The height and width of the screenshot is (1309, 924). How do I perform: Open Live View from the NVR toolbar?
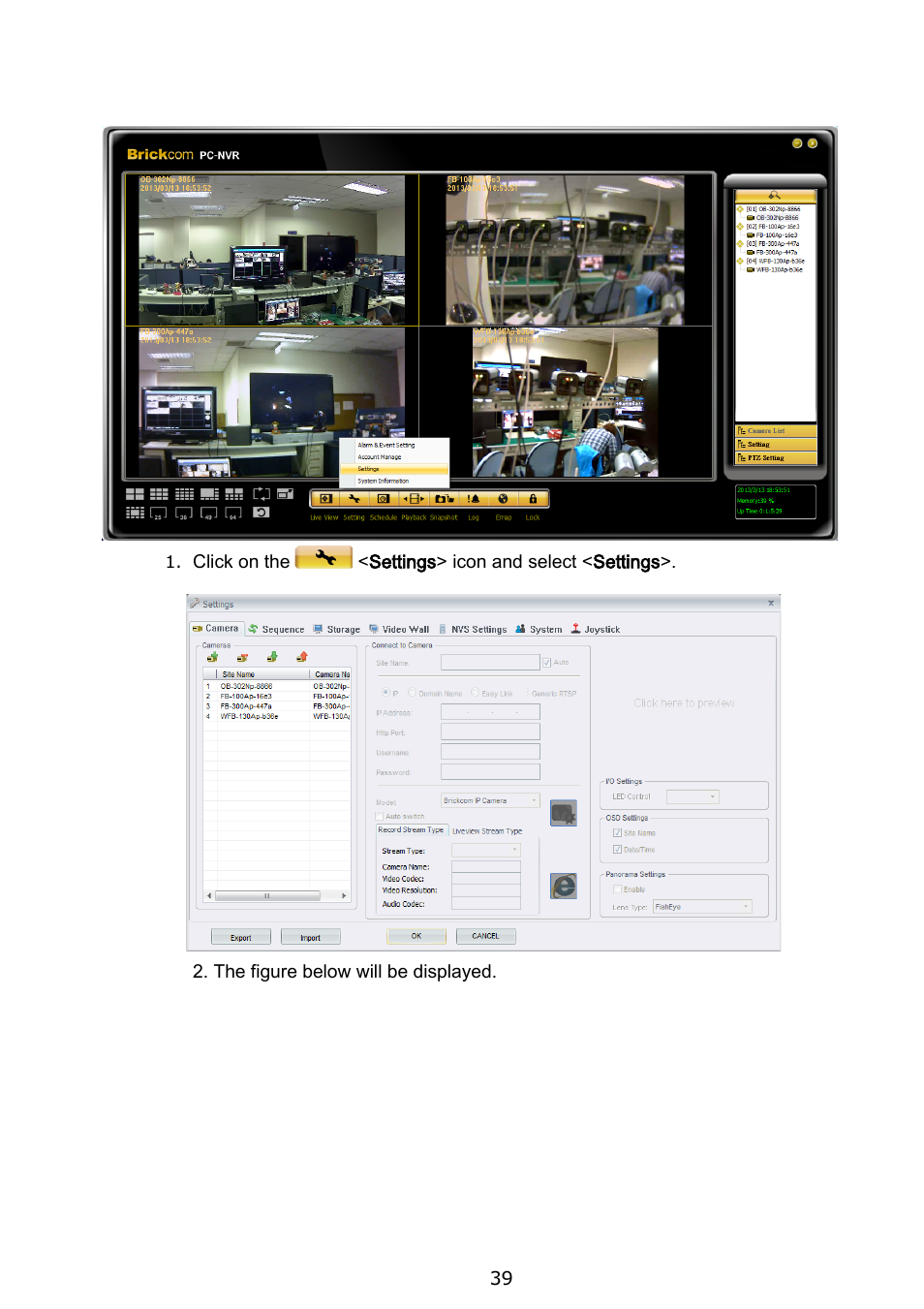[x=325, y=499]
